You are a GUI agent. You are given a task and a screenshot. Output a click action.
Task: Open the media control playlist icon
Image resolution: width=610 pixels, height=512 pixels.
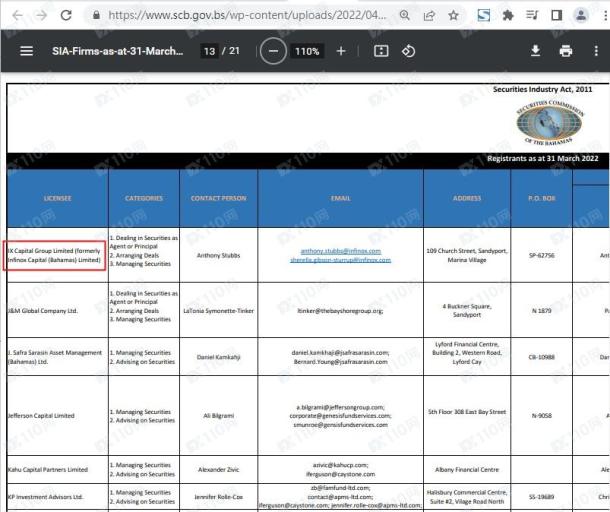pyautogui.click(x=532, y=15)
